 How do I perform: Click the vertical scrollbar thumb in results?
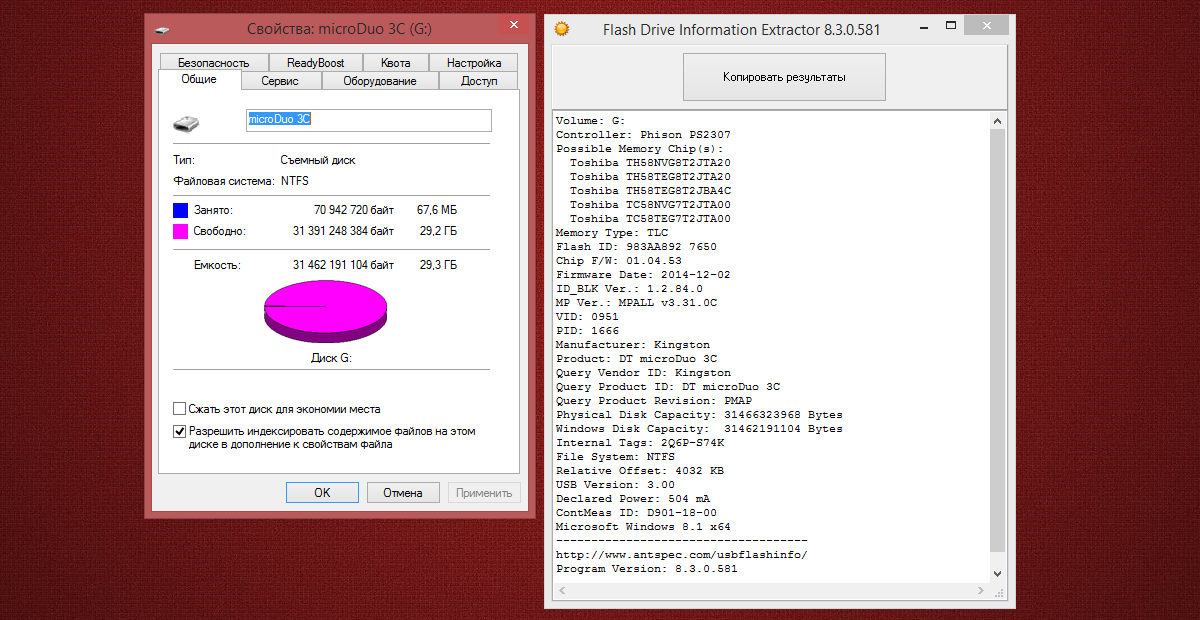click(x=996, y=340)
